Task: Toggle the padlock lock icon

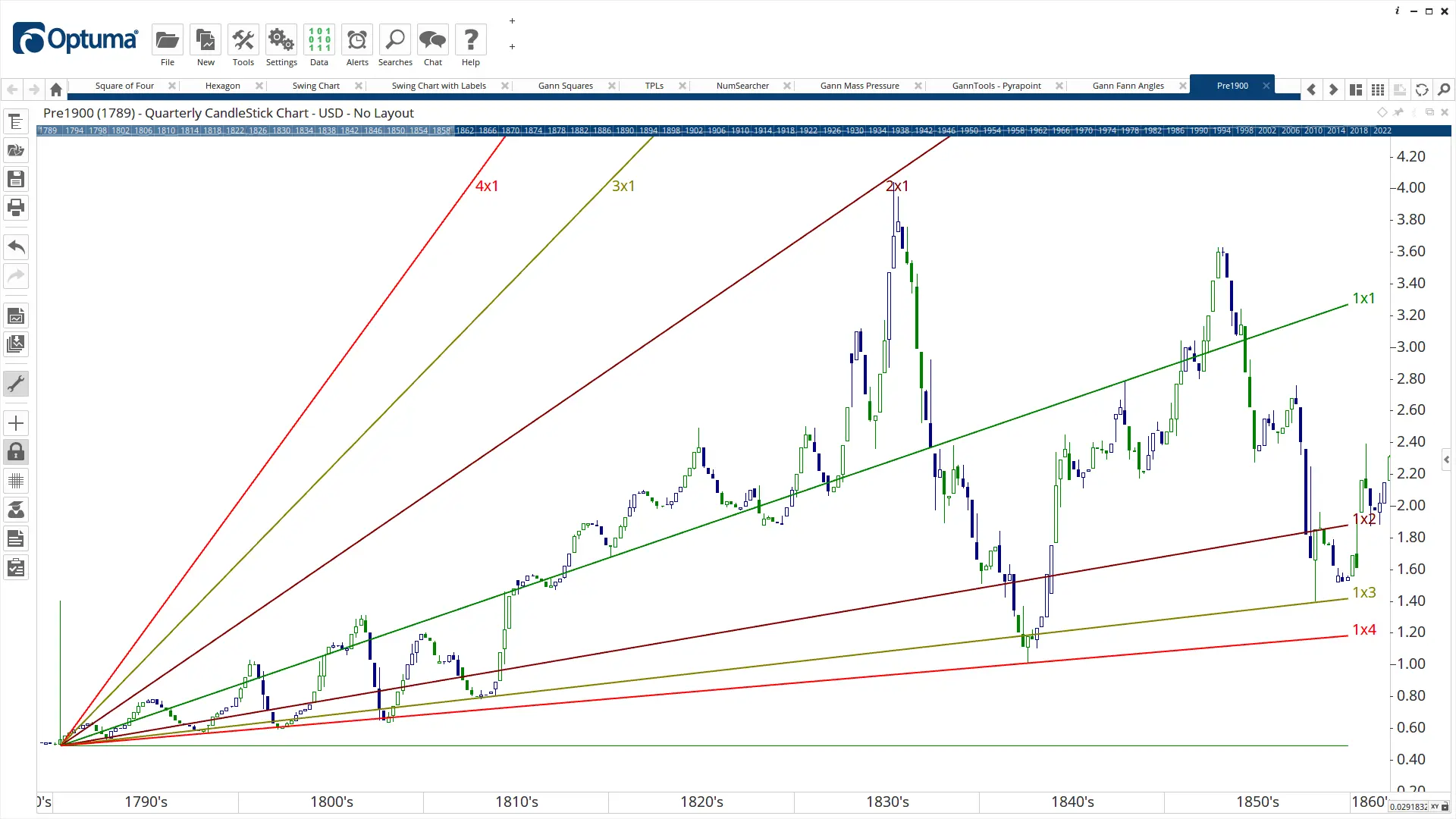Action: point(16,452)
